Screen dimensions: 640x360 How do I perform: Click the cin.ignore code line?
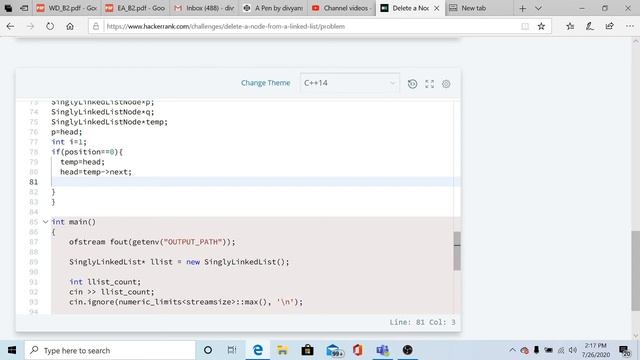point(186,302)
